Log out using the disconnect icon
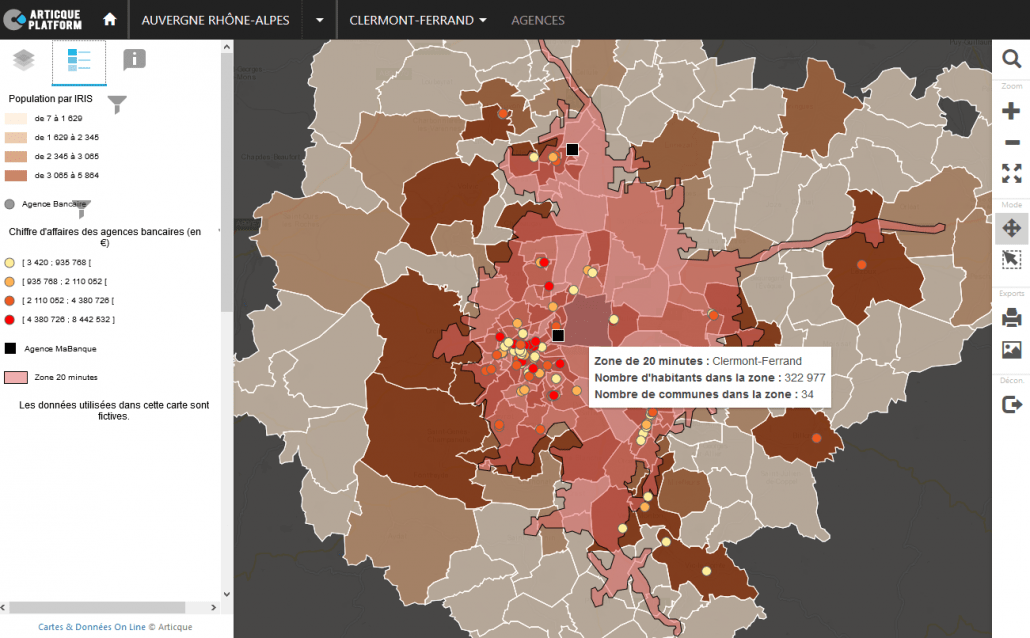 (1011, 405)
